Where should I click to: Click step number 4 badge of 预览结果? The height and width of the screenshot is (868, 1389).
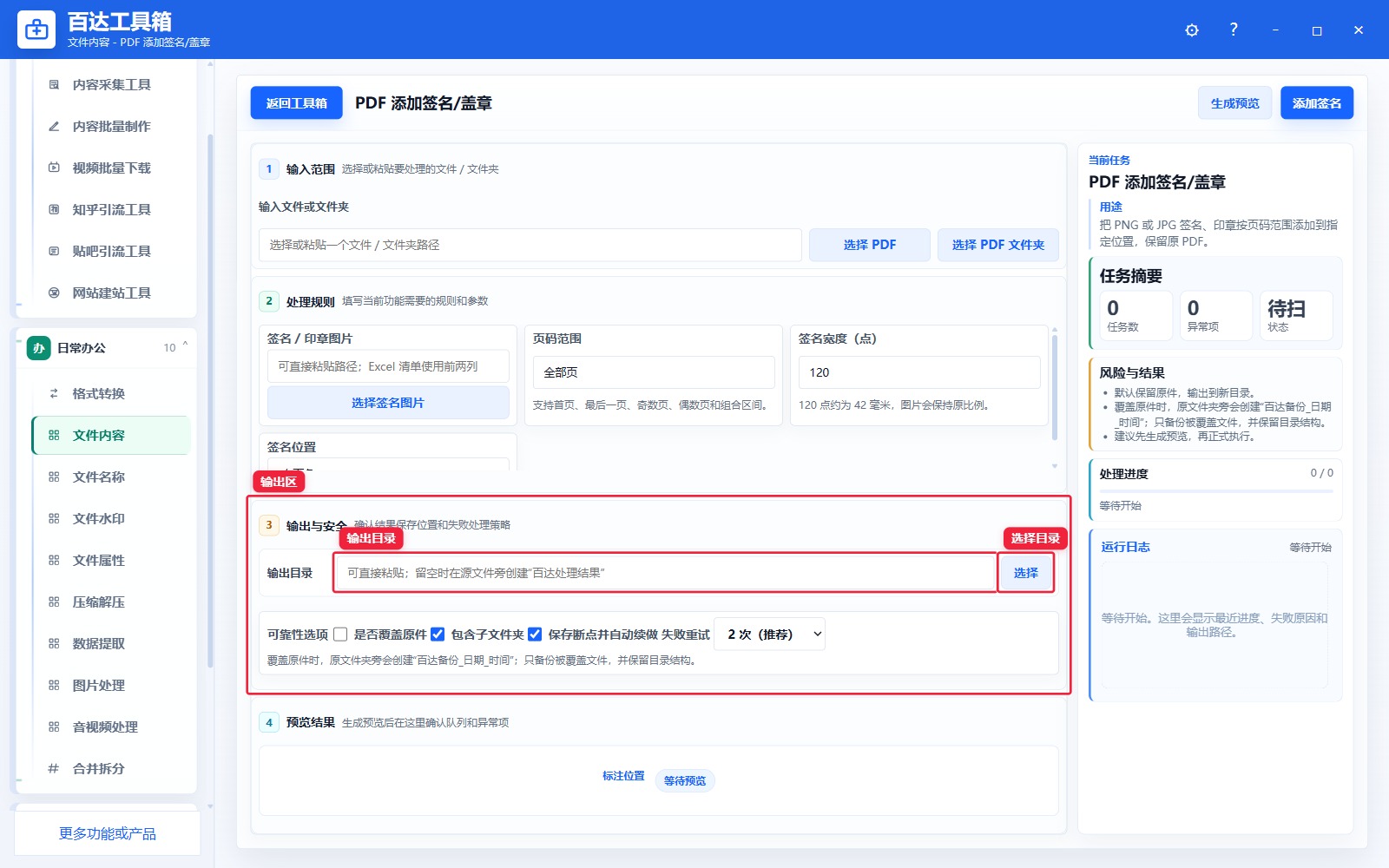[269, 722]
